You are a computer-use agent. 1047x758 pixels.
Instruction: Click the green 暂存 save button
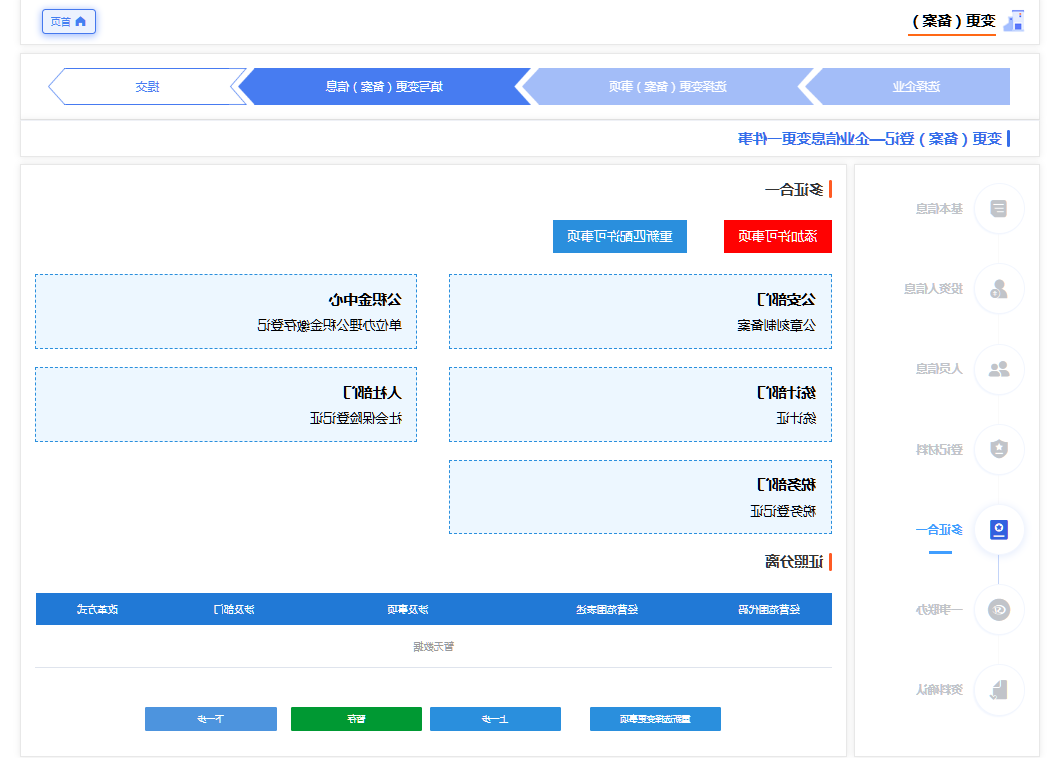coord(357,719)
